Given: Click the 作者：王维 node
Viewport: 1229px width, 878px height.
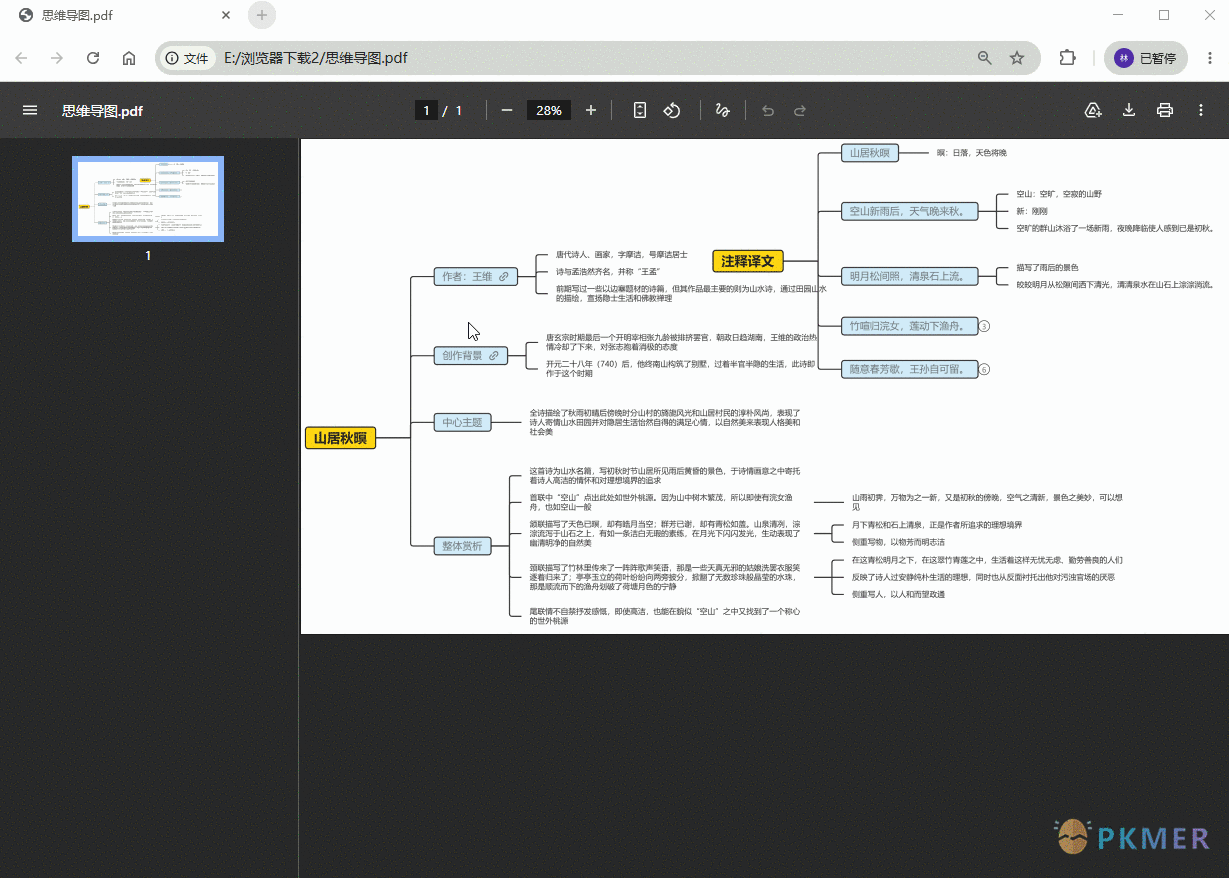Looking at the screenshot, I should click(476, 276).
